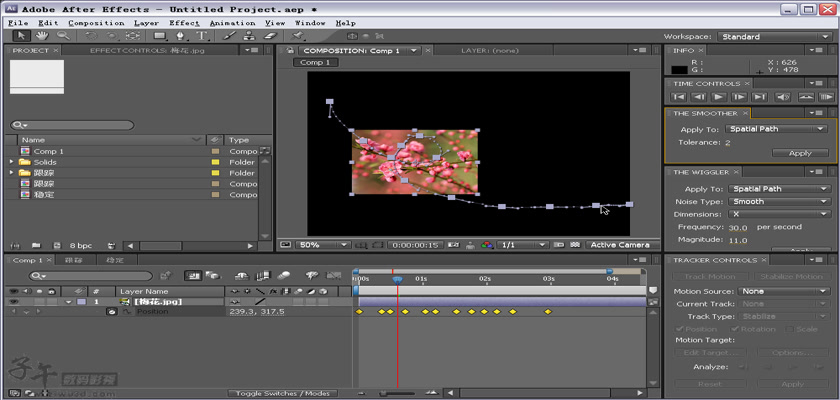This screenshot has width=840, height=400.
Task: Select the Hand tool in toolbar
Action: [43, 36]
